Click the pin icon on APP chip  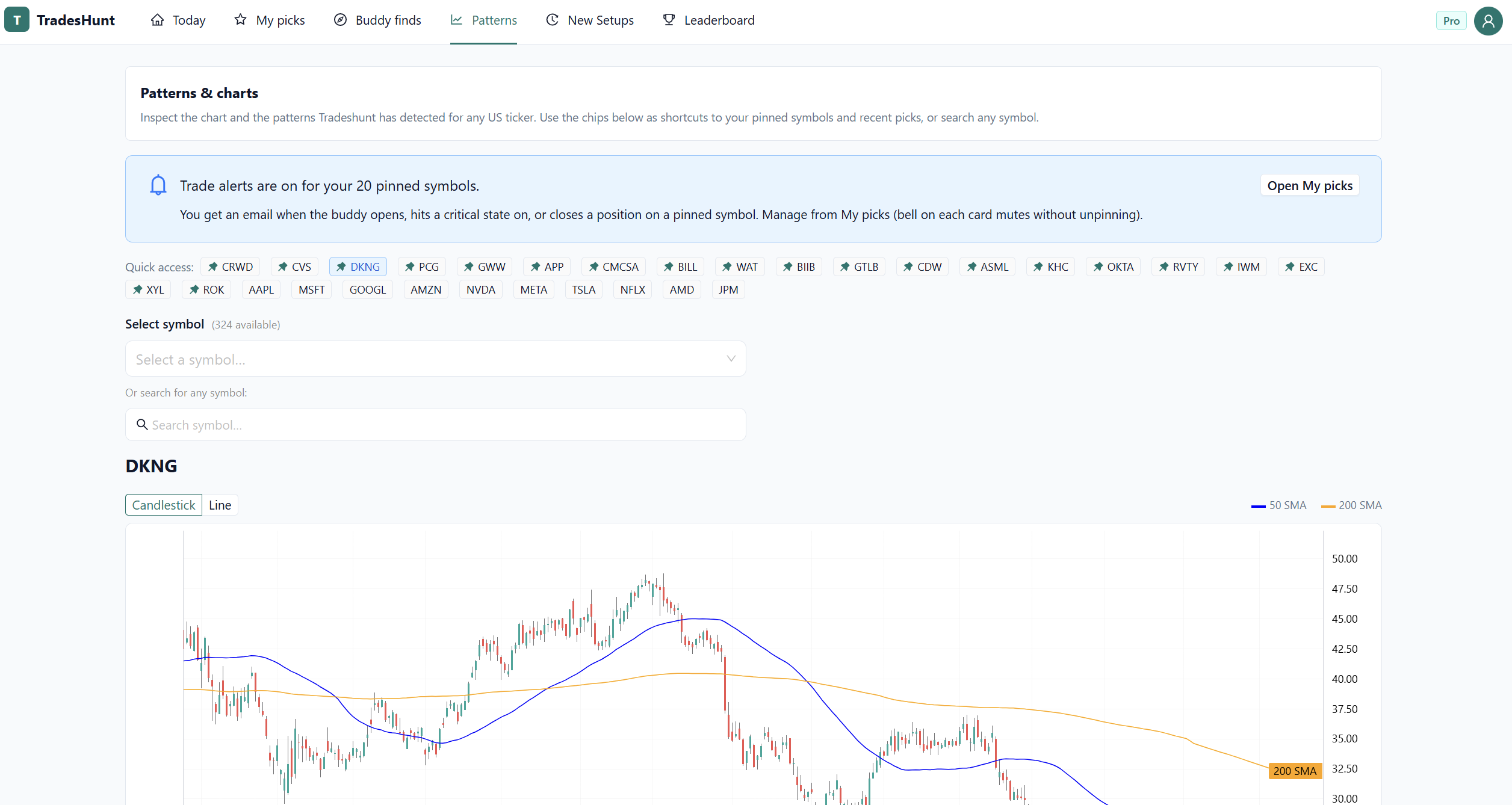point(536,267)
